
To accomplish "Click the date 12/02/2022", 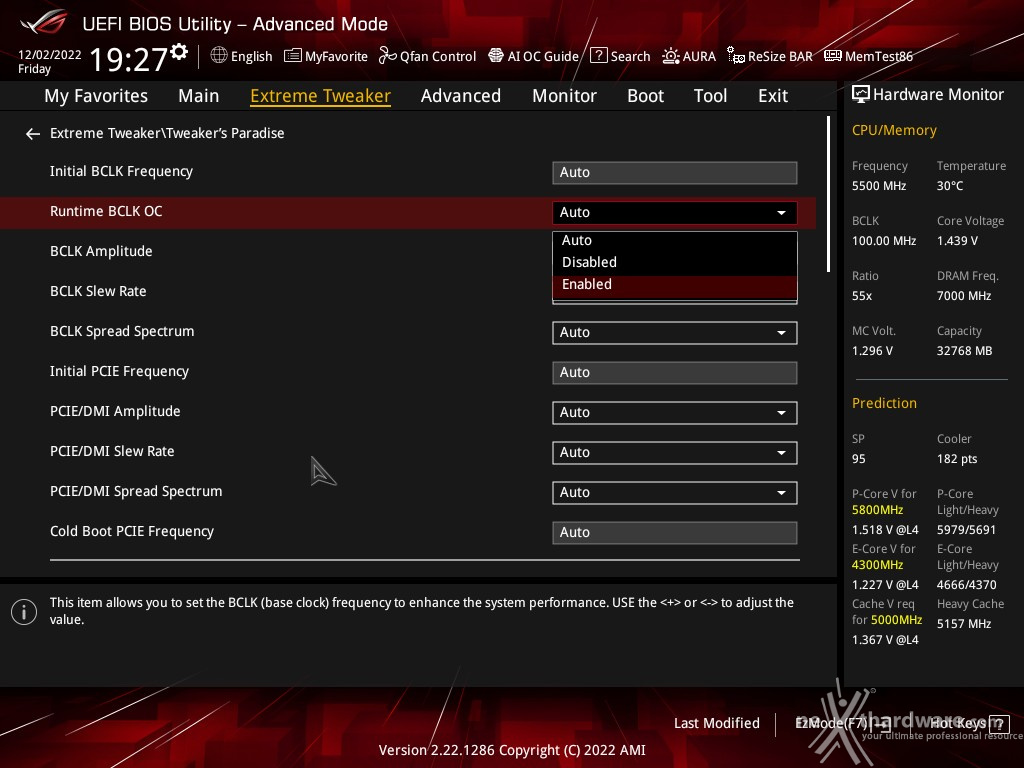I will point(50,54).
